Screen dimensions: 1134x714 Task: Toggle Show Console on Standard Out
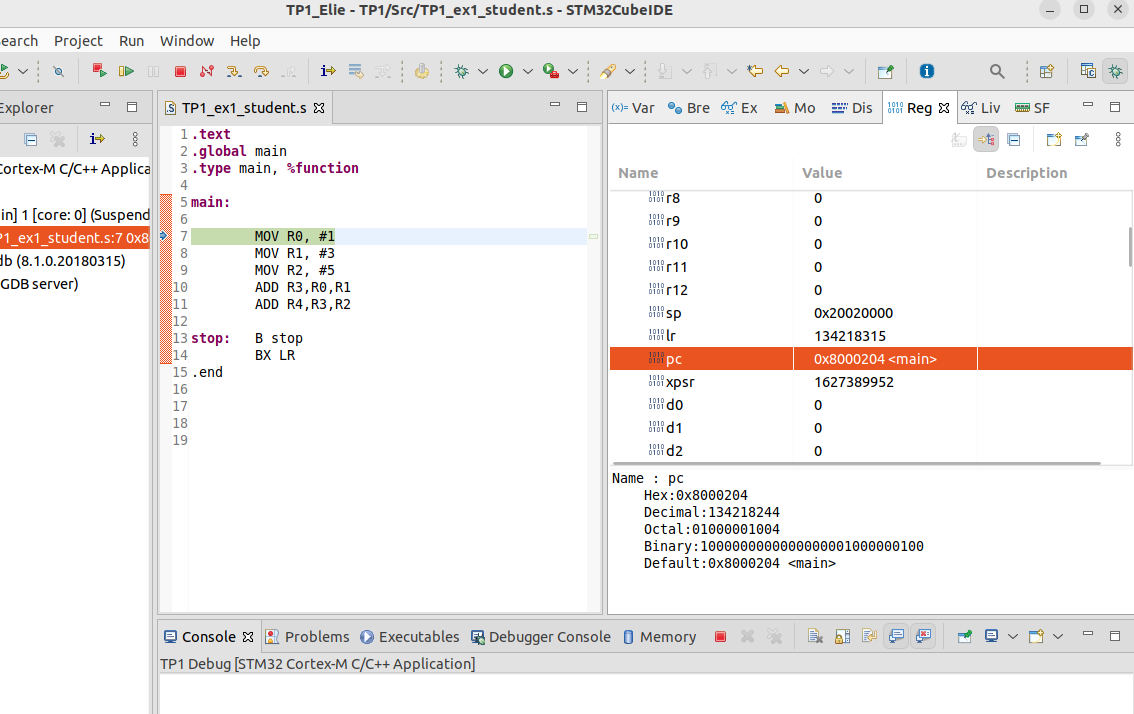pyautogui.click(x=896, y=636)
